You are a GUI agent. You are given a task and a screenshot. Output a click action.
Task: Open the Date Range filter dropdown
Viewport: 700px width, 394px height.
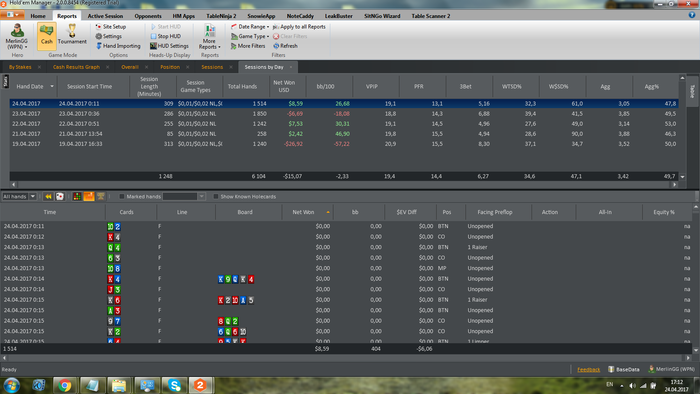coord(250,27)
